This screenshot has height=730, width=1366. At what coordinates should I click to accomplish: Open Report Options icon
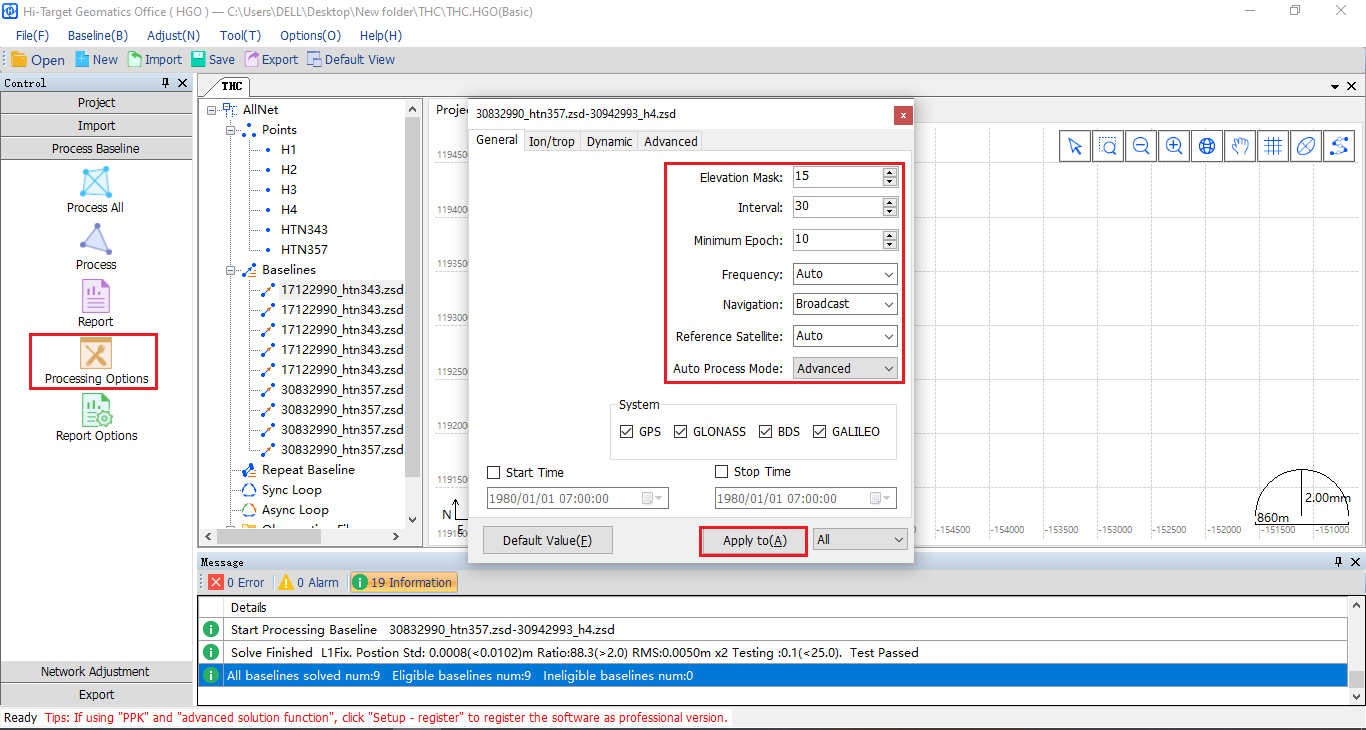coord(96,413)
